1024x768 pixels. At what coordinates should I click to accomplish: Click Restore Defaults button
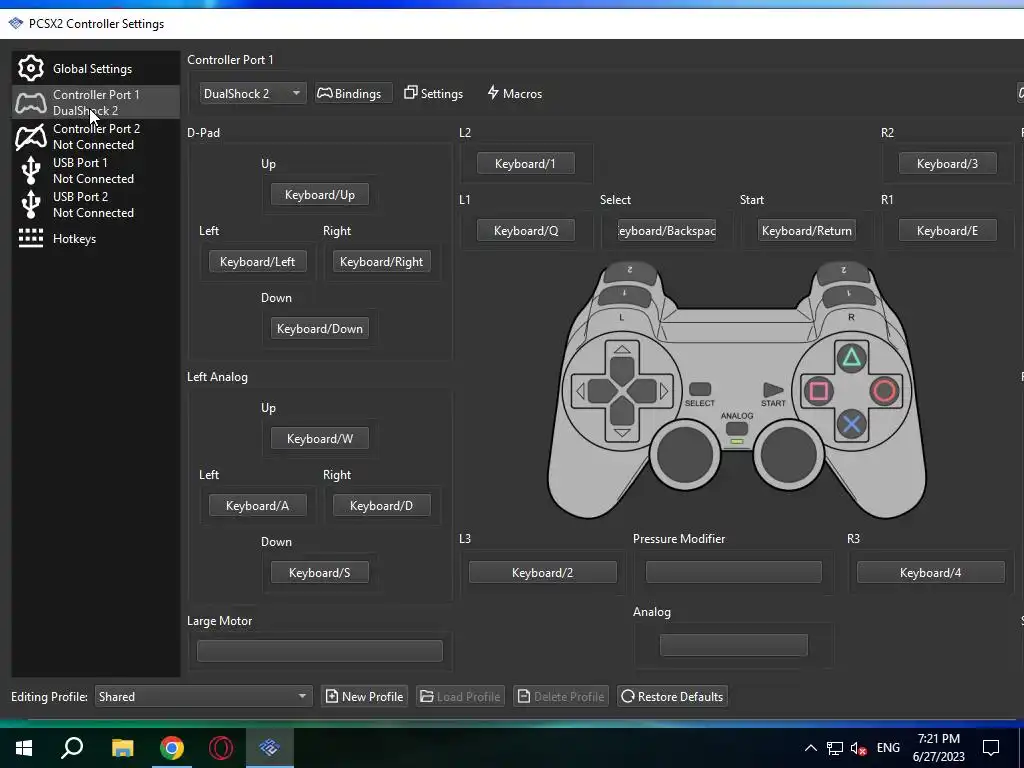pyautogui.click(x=672, y=696)
